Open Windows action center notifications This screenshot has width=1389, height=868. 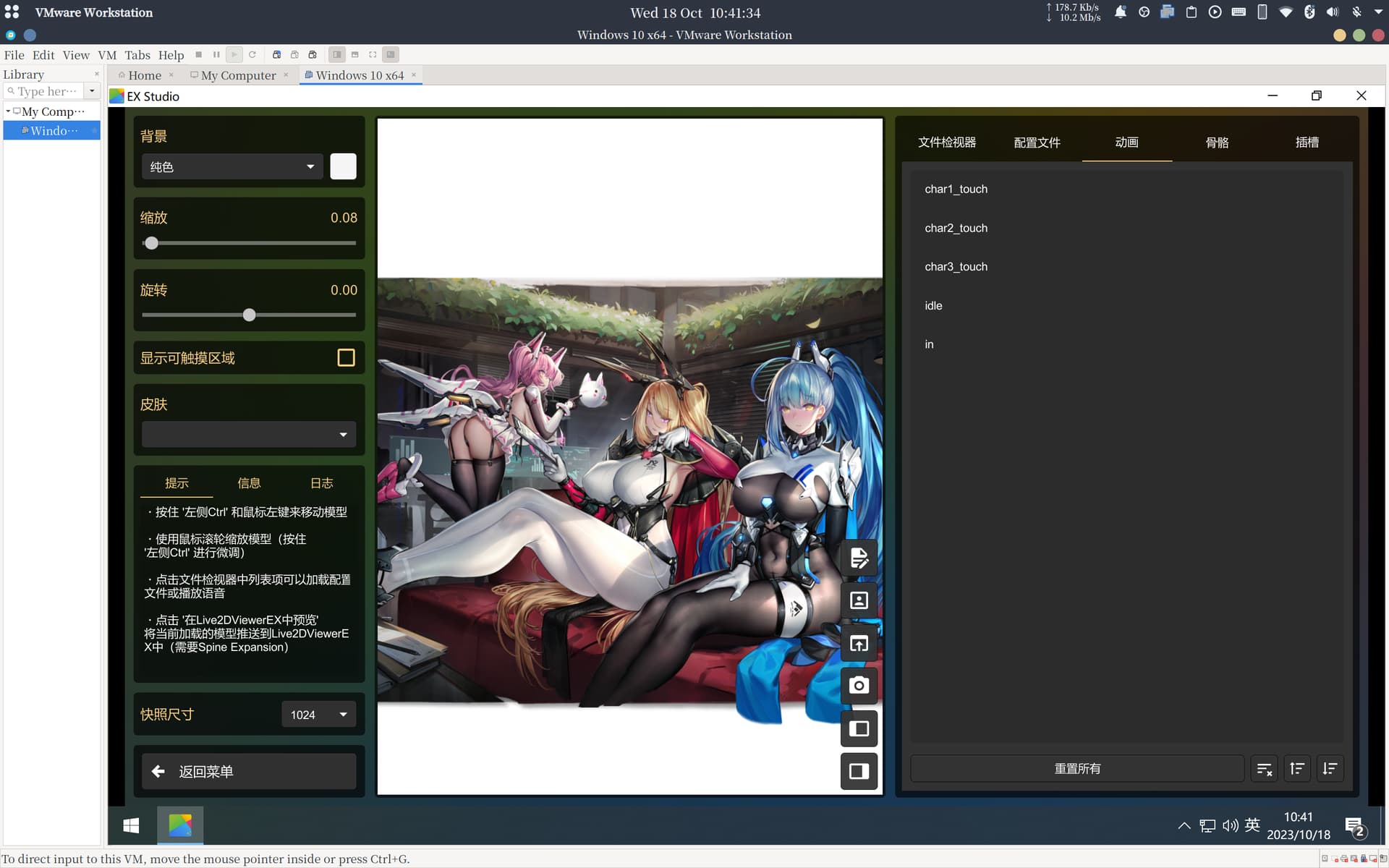[x=1355, y=826]
